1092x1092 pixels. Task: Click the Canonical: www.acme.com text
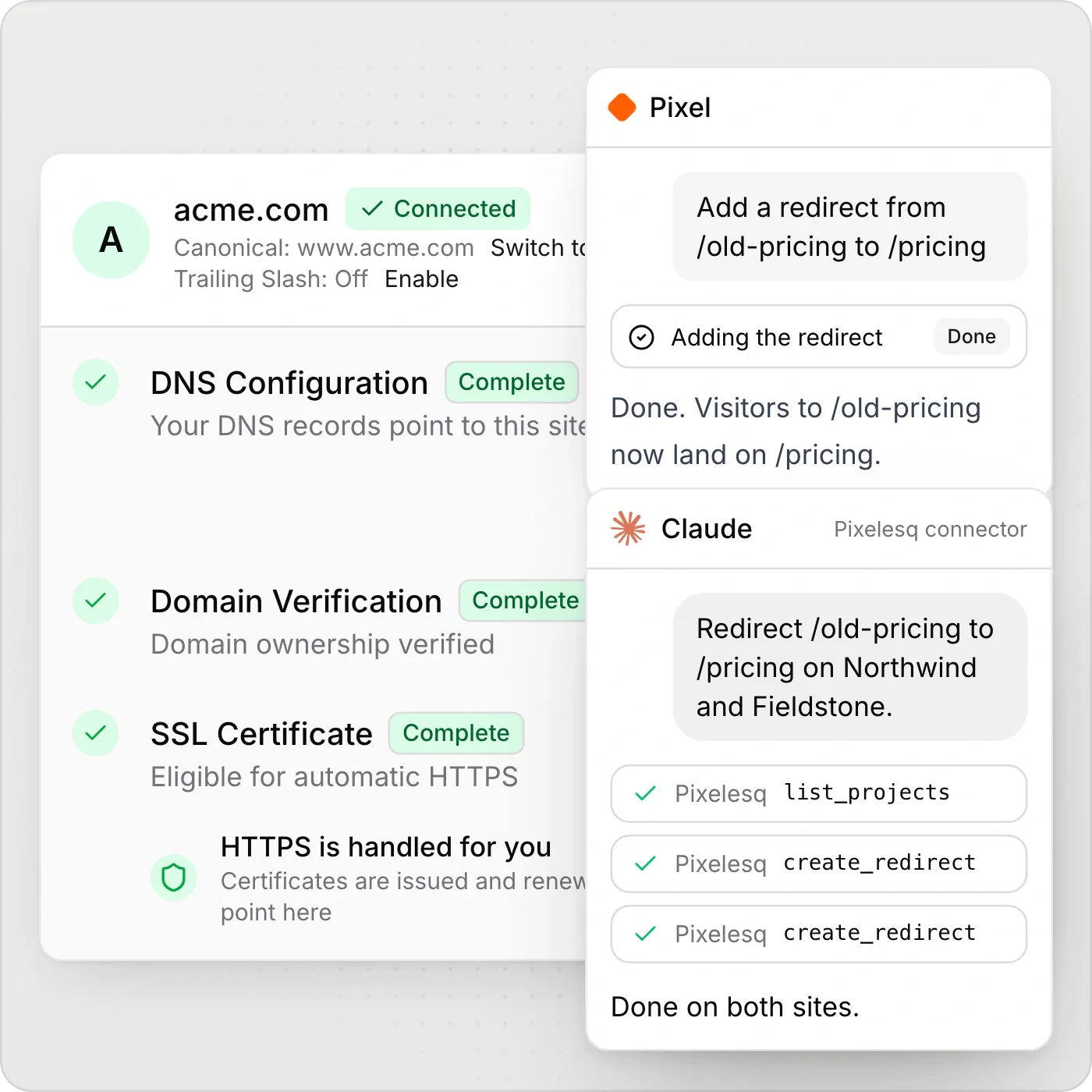point(324,248)
